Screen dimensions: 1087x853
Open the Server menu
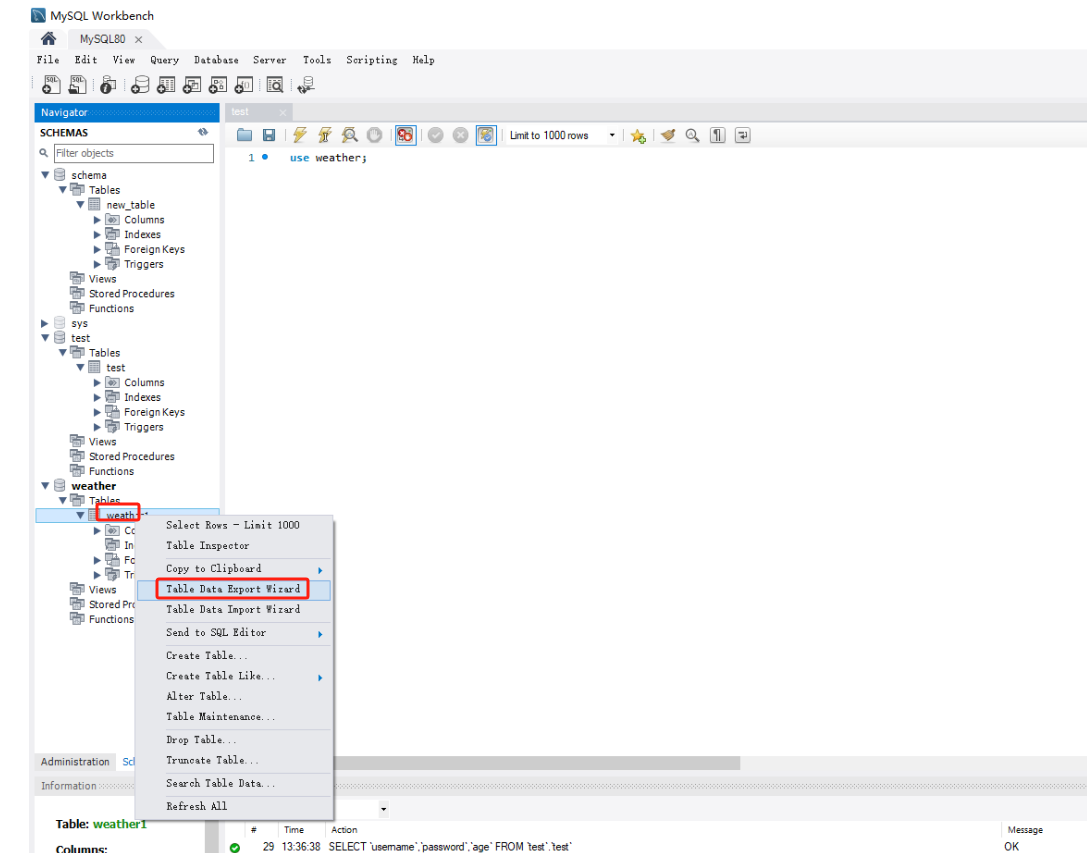click(x=269, y=60)
